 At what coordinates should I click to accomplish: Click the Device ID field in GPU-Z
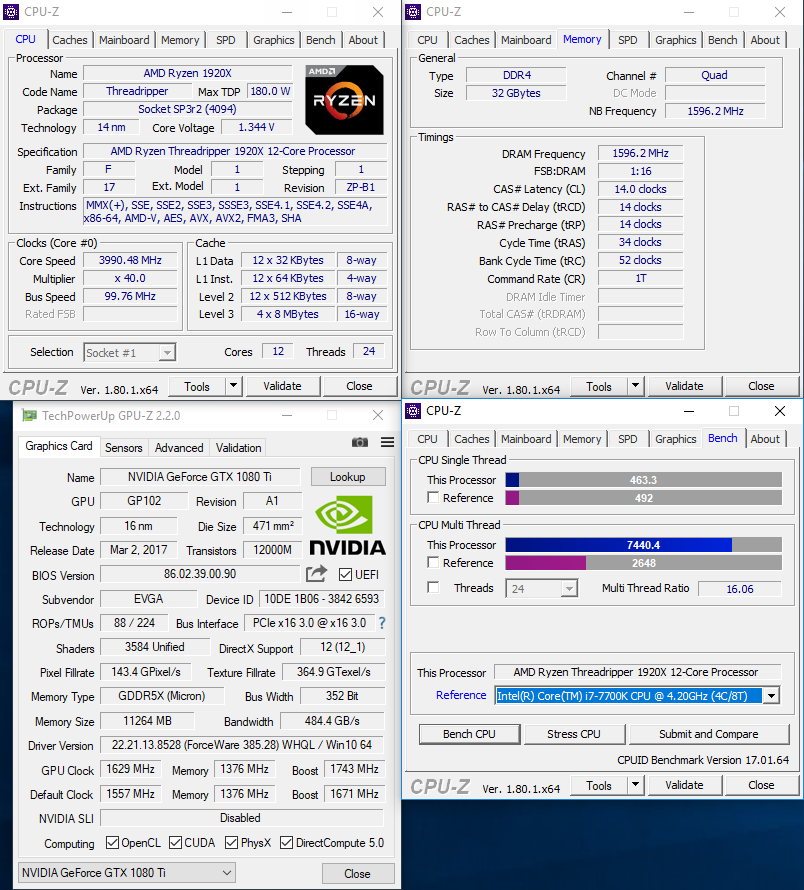point(321,599)
